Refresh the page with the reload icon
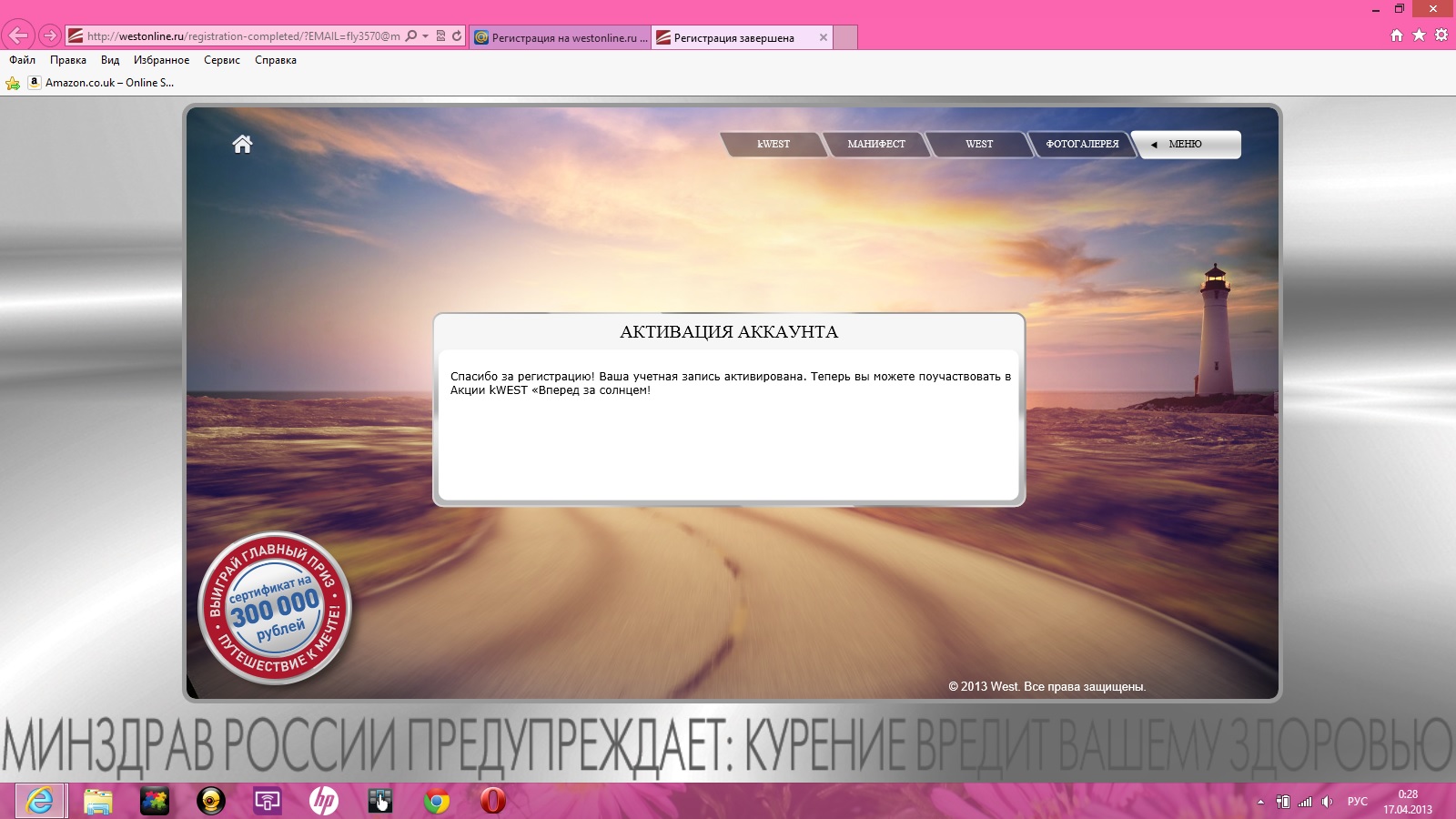 coord(457,36)
